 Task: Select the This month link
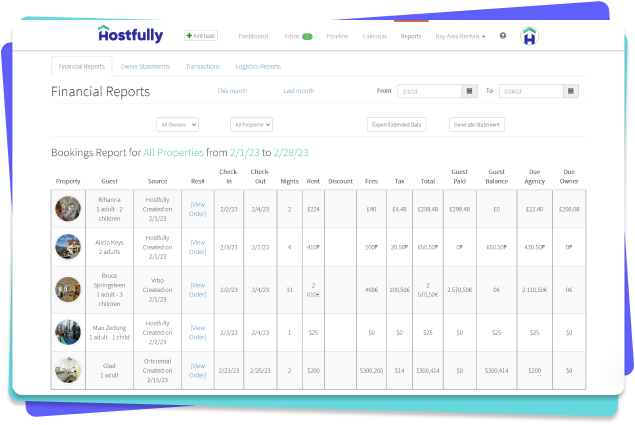click(232, 91)
